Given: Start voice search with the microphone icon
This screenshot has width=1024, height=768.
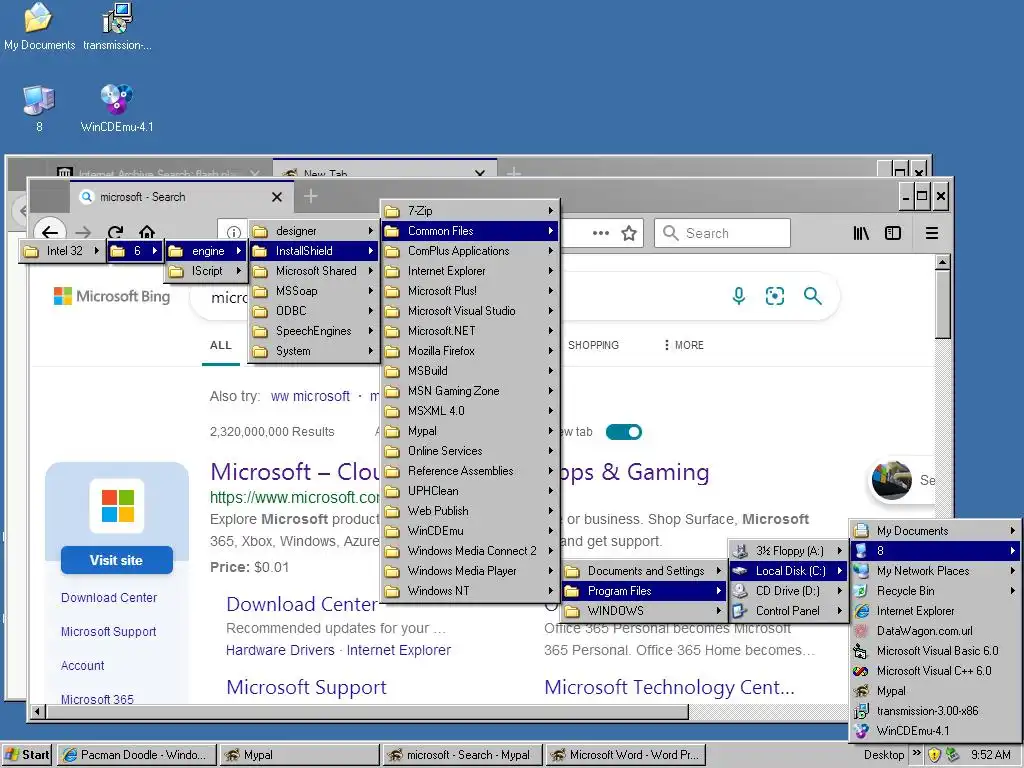Looking at the screenshot, I should [x=739, y=296].
